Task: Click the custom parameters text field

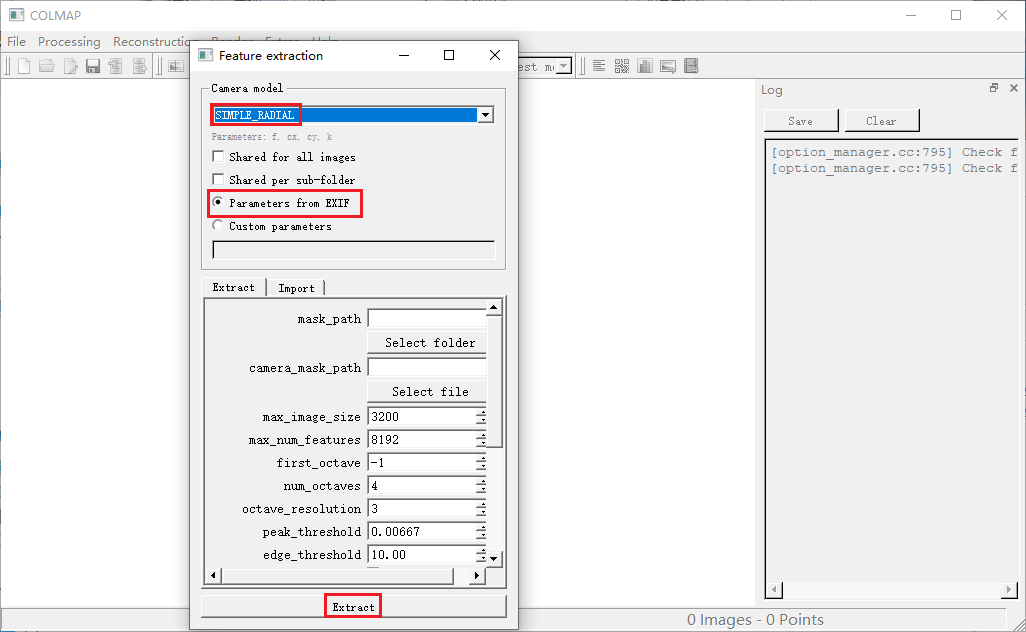Action: point(353,250)
